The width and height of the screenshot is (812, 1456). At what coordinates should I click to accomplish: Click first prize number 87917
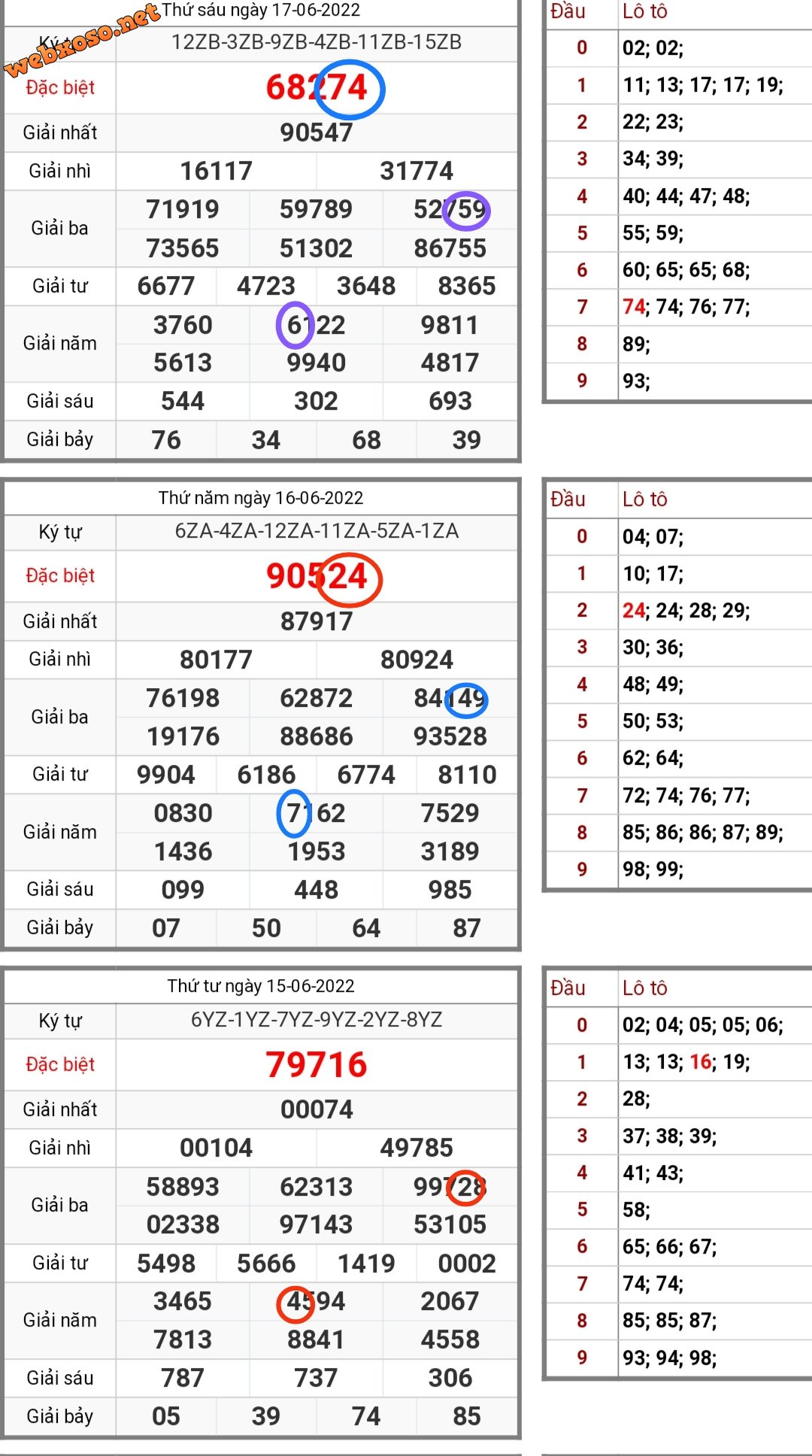click(317, 621)
